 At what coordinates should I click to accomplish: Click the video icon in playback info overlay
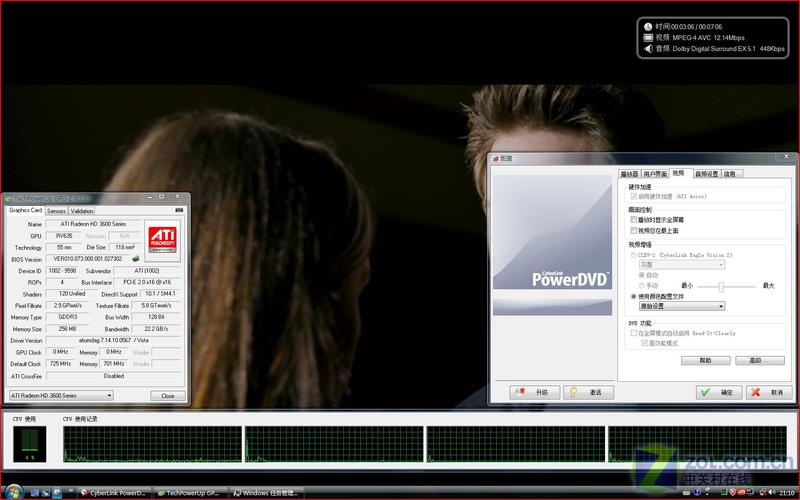648,38
